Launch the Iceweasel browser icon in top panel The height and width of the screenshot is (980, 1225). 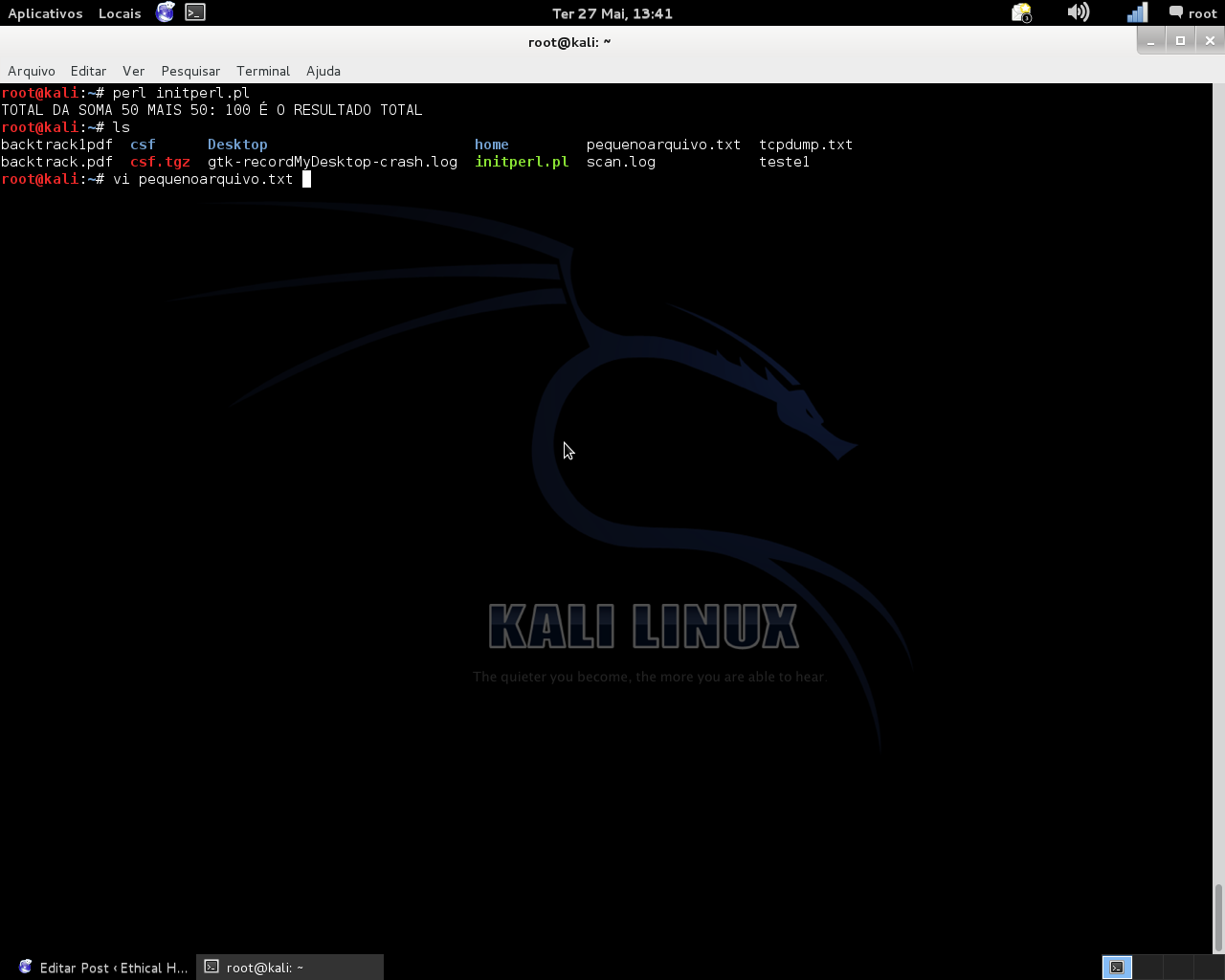166,12
